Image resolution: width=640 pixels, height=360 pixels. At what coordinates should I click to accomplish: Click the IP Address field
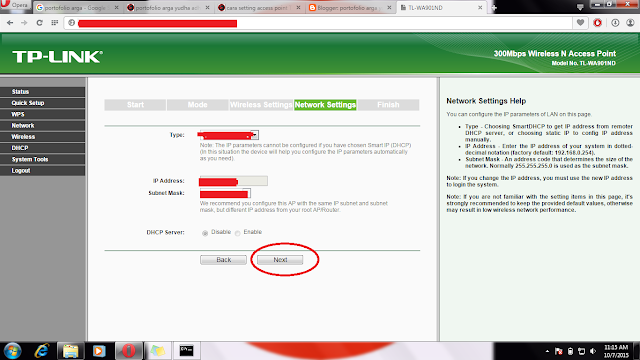coord(233,181)
